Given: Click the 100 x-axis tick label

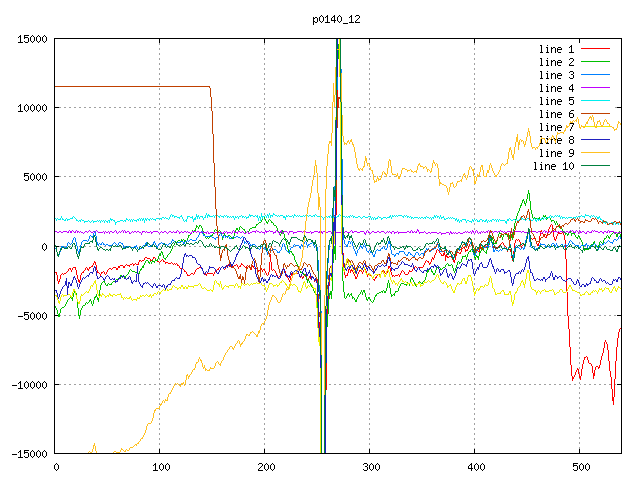Looking at the screenshot, I should [160, 467].
